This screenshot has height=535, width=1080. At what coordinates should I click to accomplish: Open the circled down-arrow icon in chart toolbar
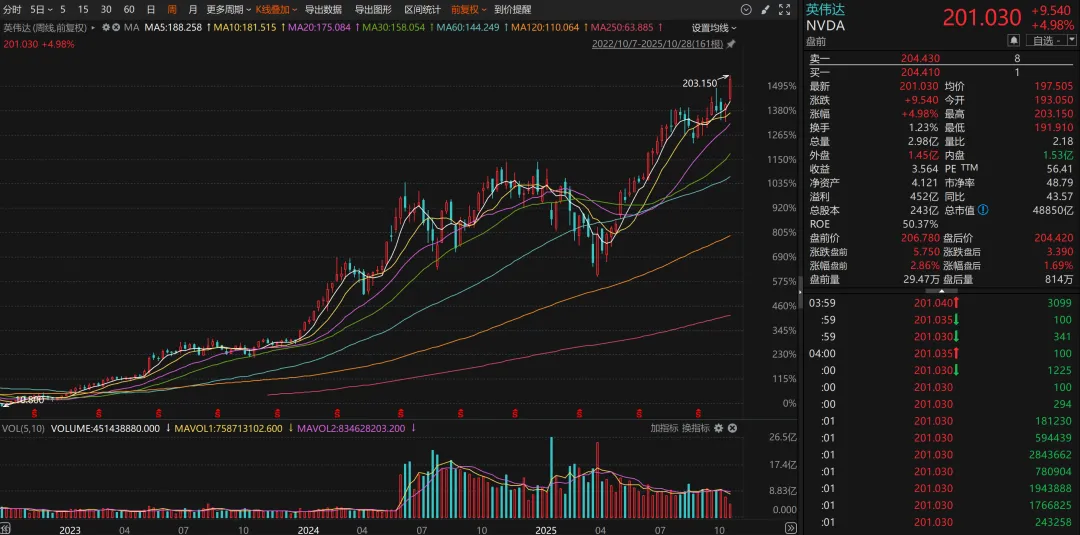pos(747,10)
